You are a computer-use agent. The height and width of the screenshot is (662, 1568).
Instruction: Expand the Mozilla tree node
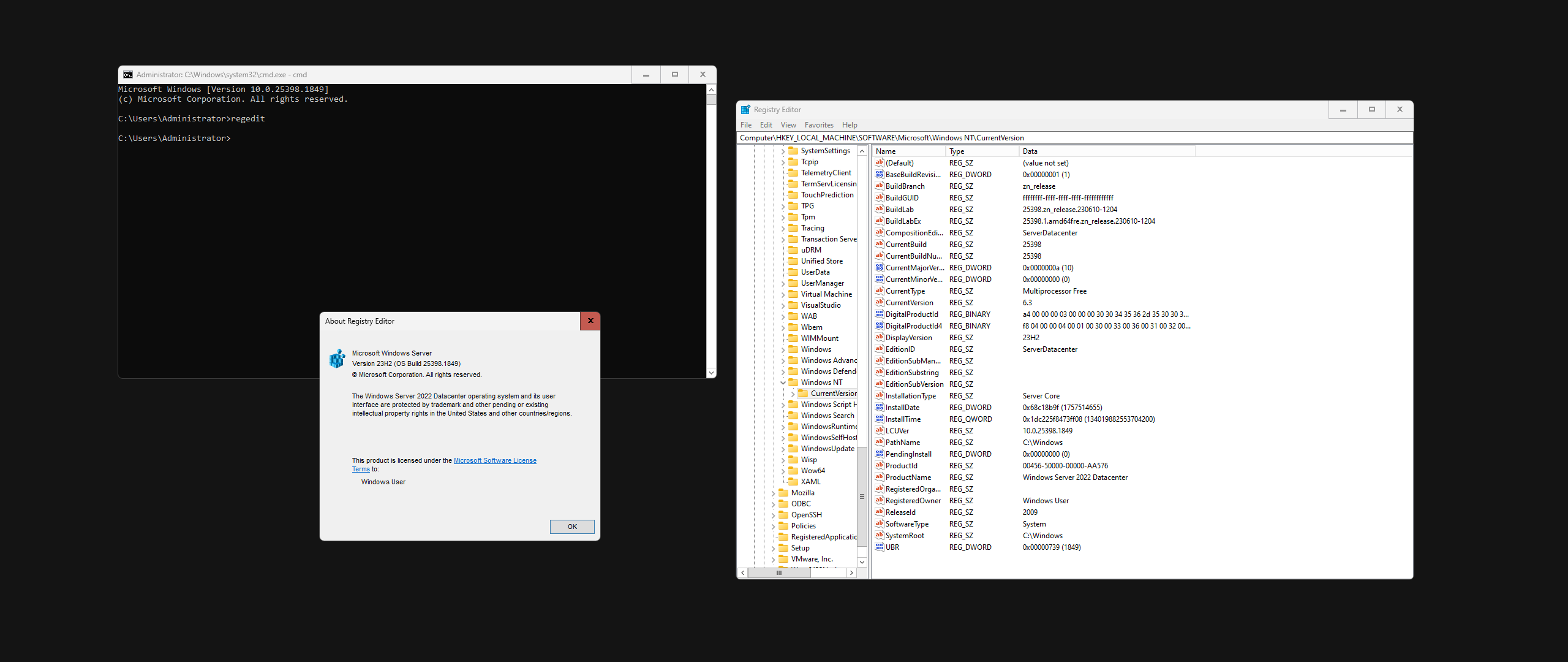(773, 493)
